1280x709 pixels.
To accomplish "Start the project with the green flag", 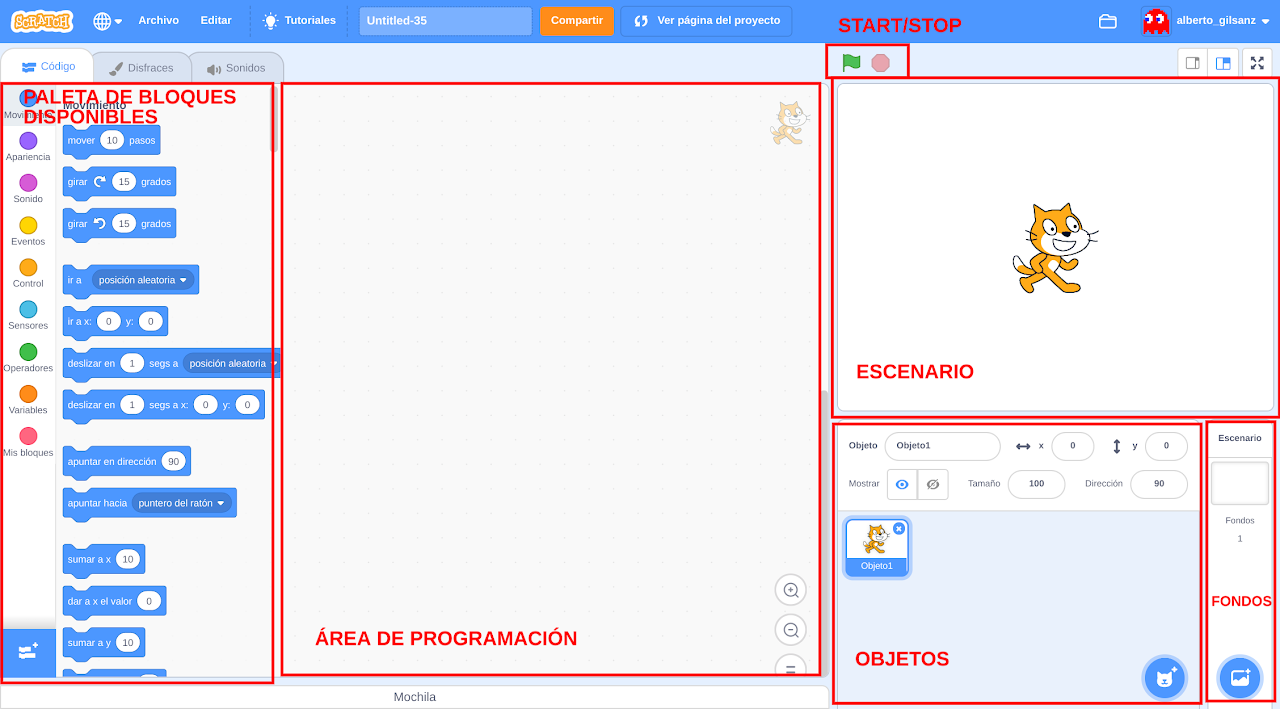I will [849, 61].
